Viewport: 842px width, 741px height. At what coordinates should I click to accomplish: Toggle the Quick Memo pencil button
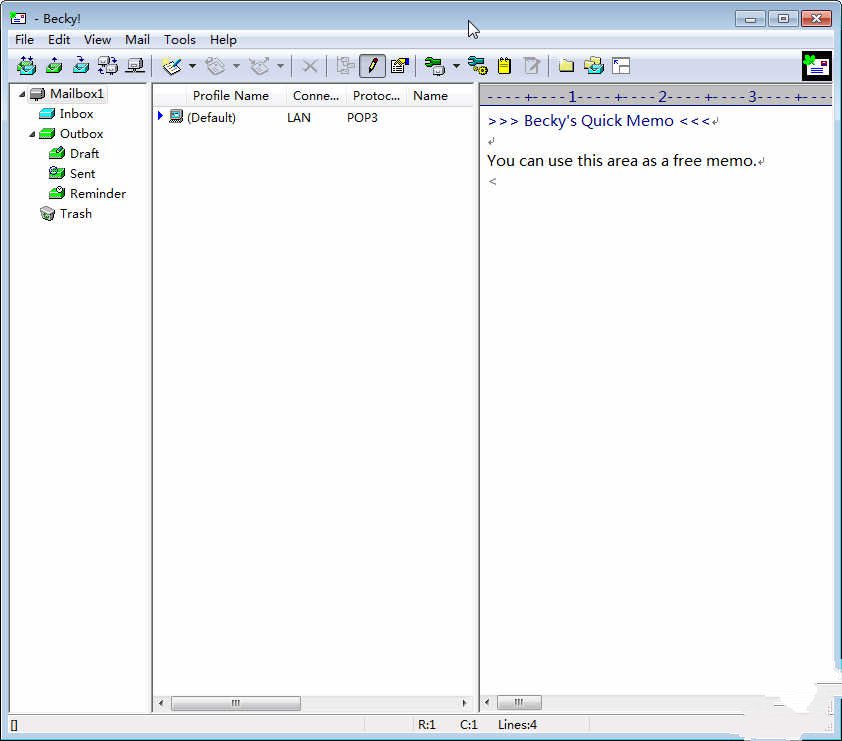[372, 66]
